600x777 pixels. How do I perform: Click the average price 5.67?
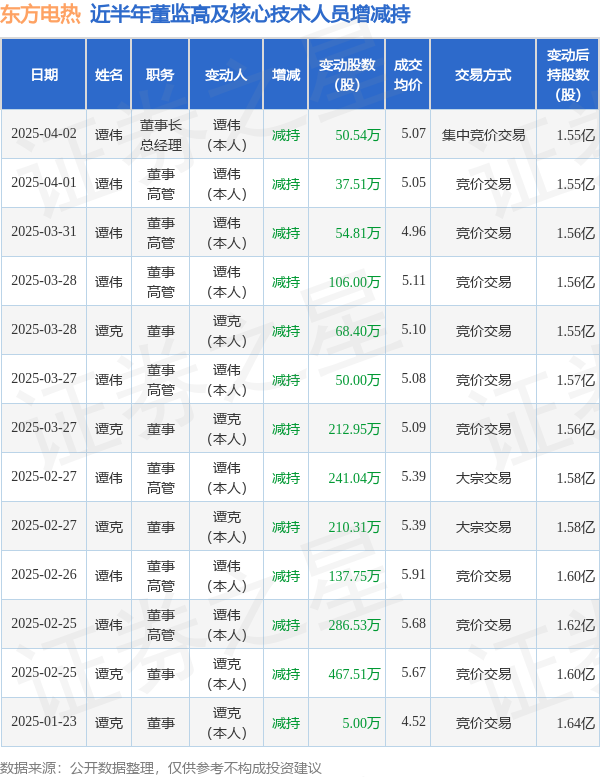[x=413, y=672]
